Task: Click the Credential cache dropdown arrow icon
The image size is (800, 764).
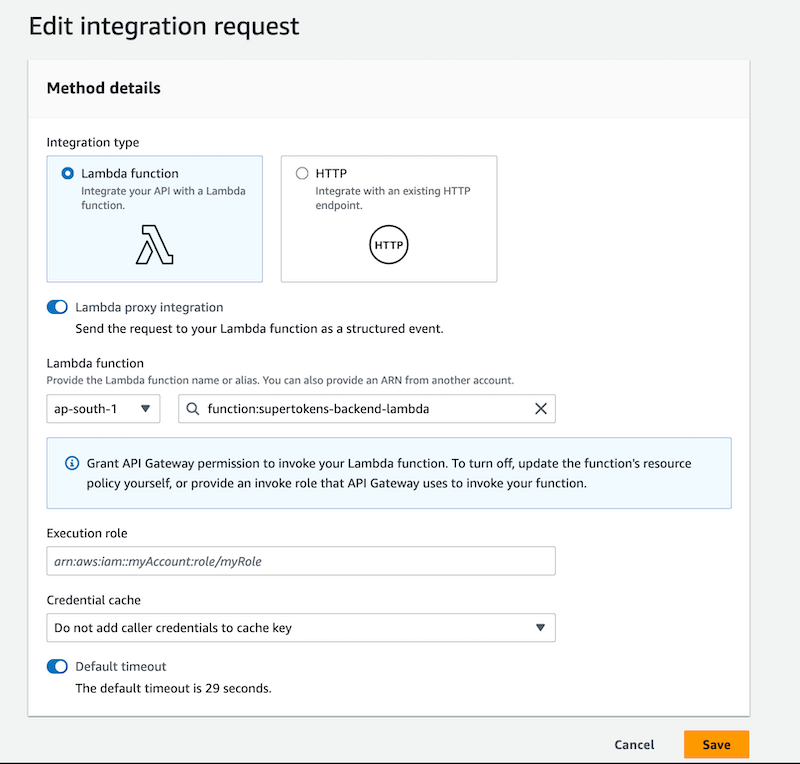Action: 543,627
